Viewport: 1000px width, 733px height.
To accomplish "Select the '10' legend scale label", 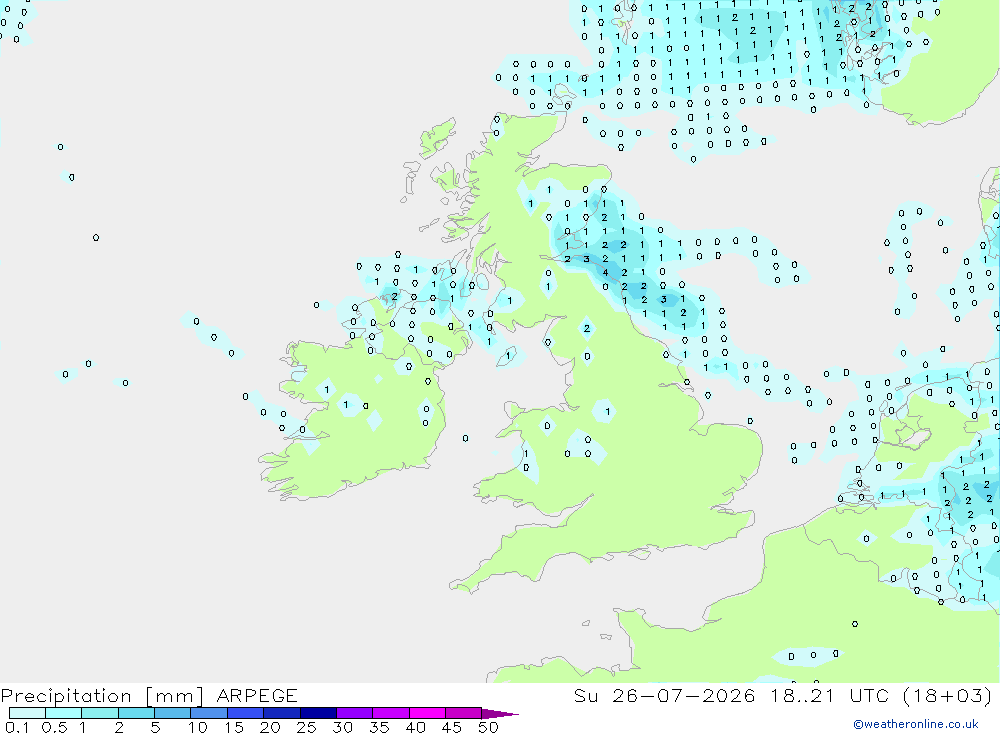I will [198, 727].
